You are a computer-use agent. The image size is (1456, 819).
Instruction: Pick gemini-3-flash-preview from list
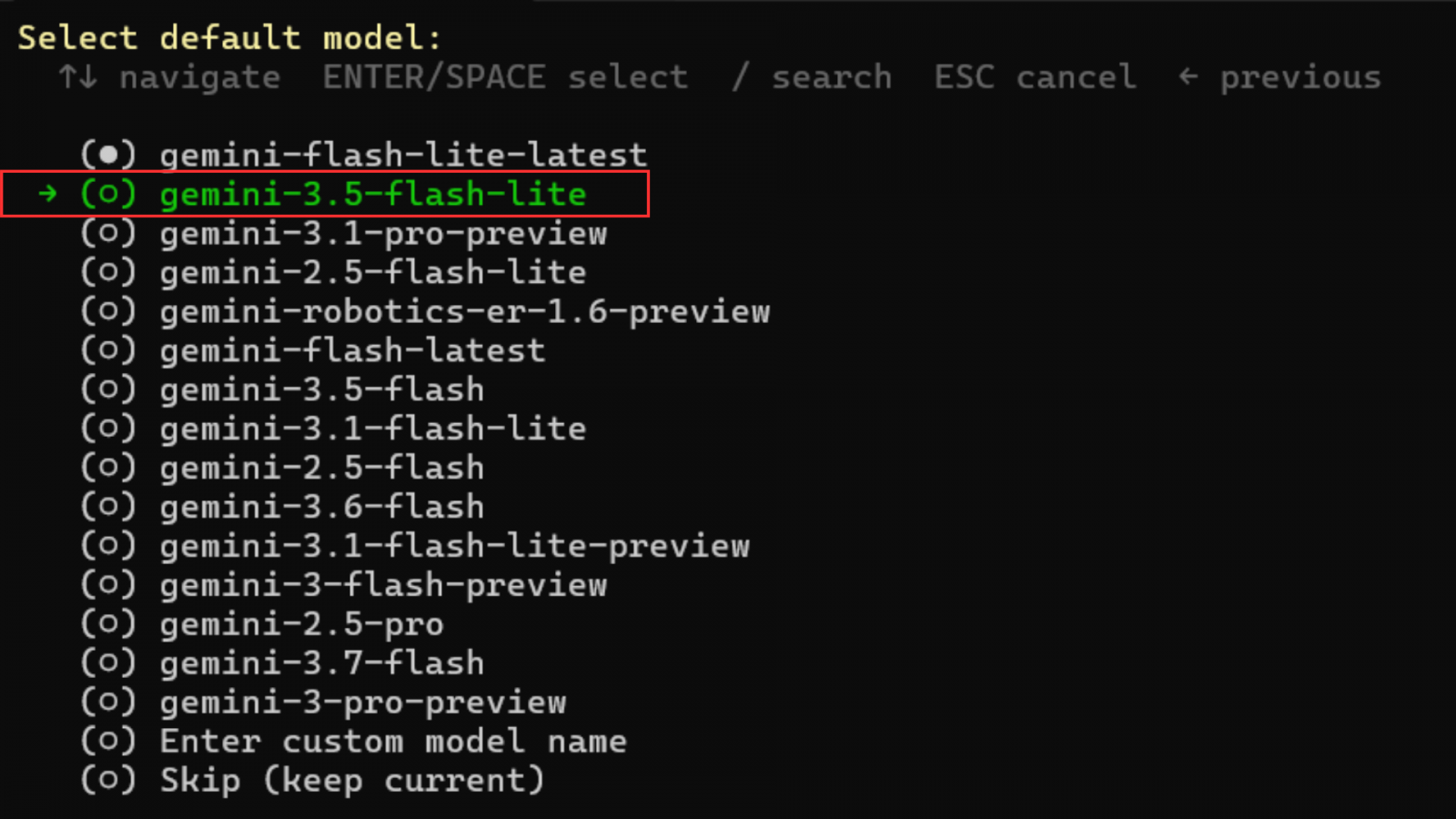[343, 585]
